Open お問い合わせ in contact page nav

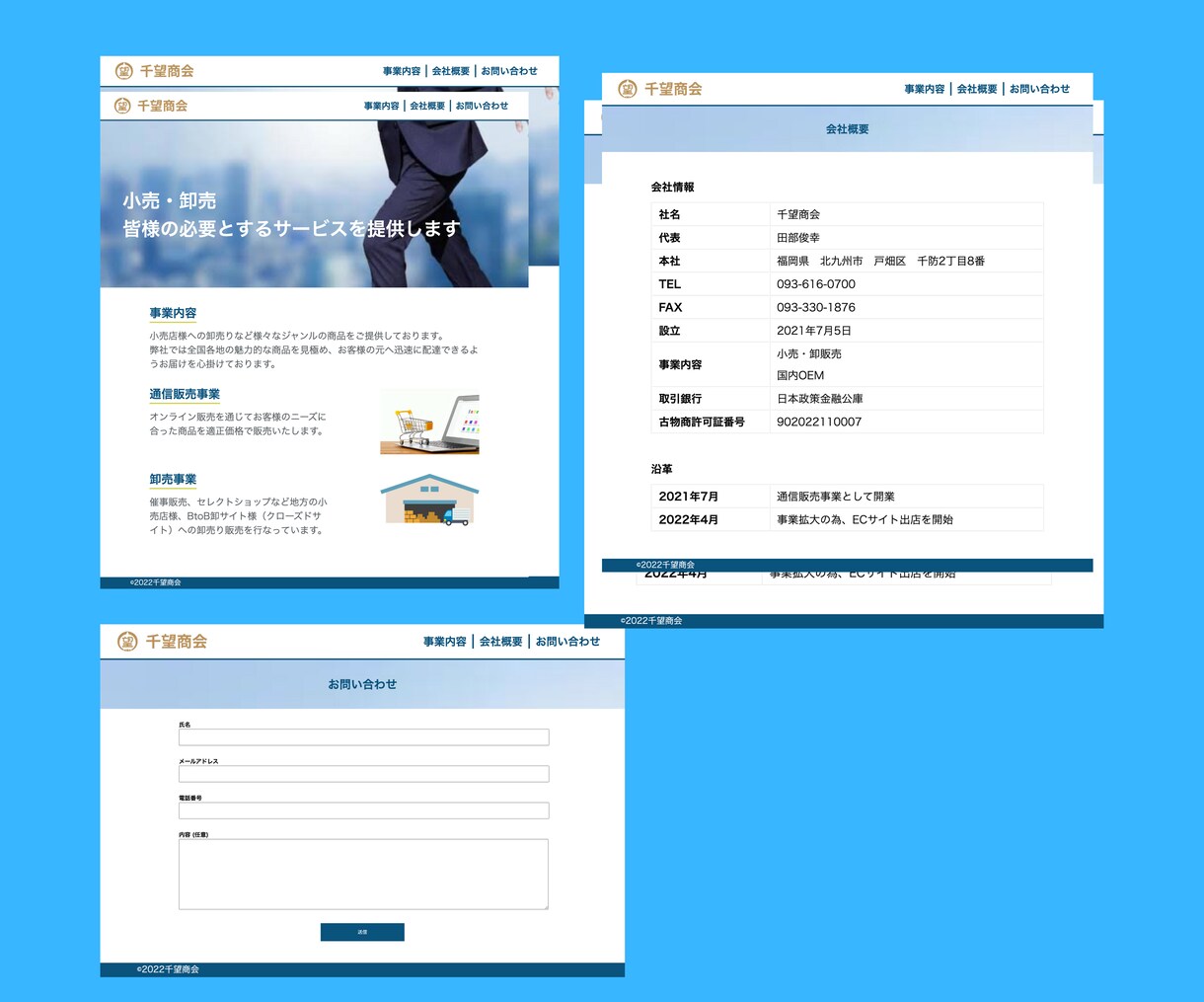pos(567,642)
